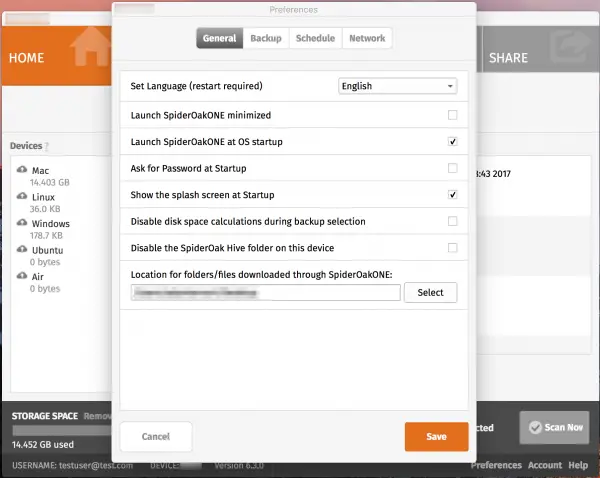Click the cloud icon next to Mac
Image resolution: width=600 pixels, height=478 pixels.
(x=22, y=170)
